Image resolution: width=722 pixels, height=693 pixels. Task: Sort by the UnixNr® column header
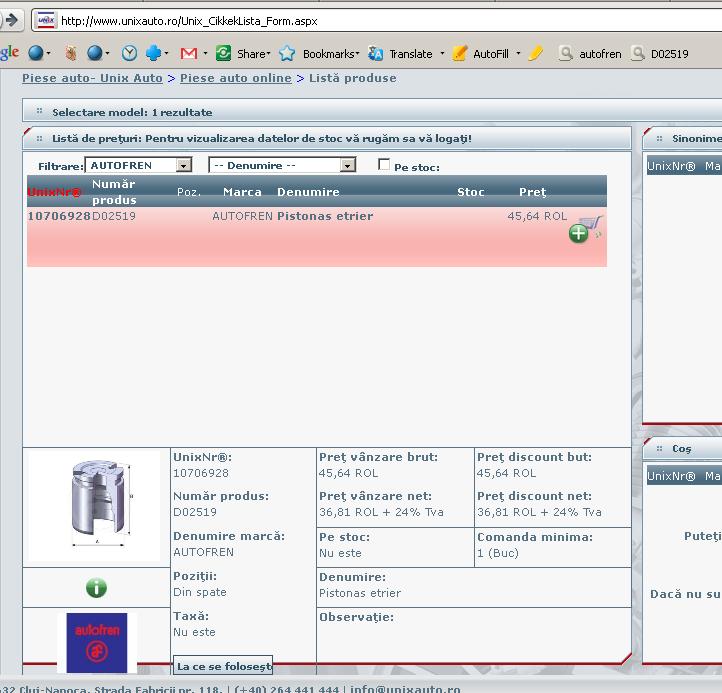click(54, 192)
